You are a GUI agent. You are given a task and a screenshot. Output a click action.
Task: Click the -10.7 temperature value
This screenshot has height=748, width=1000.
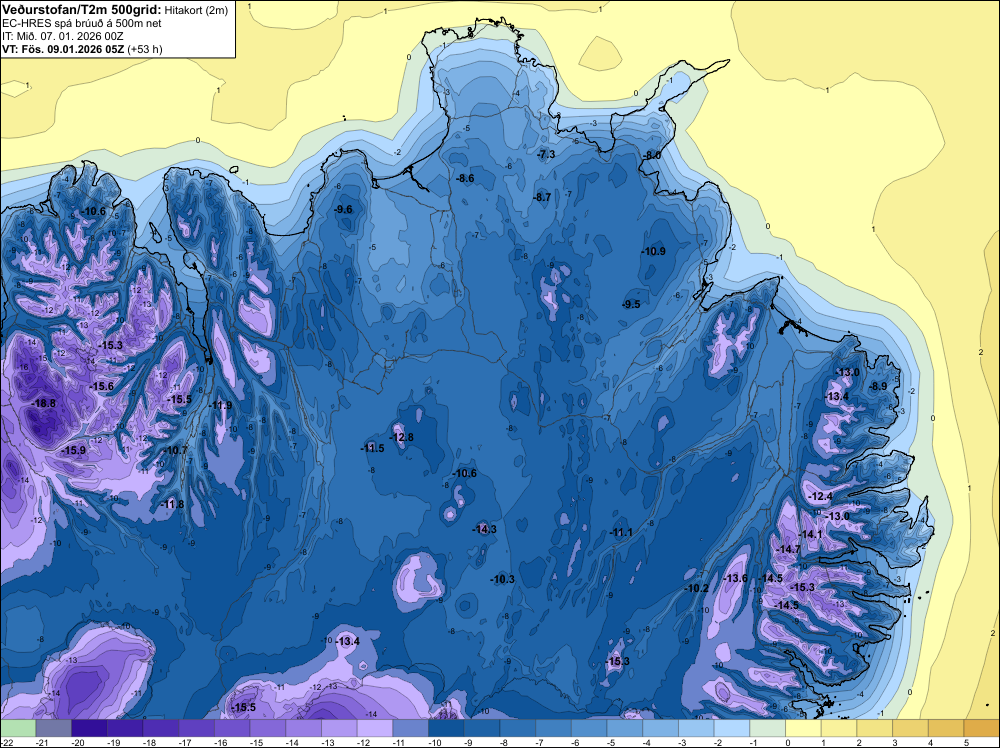pyautogui.click(x=176, y=450)
